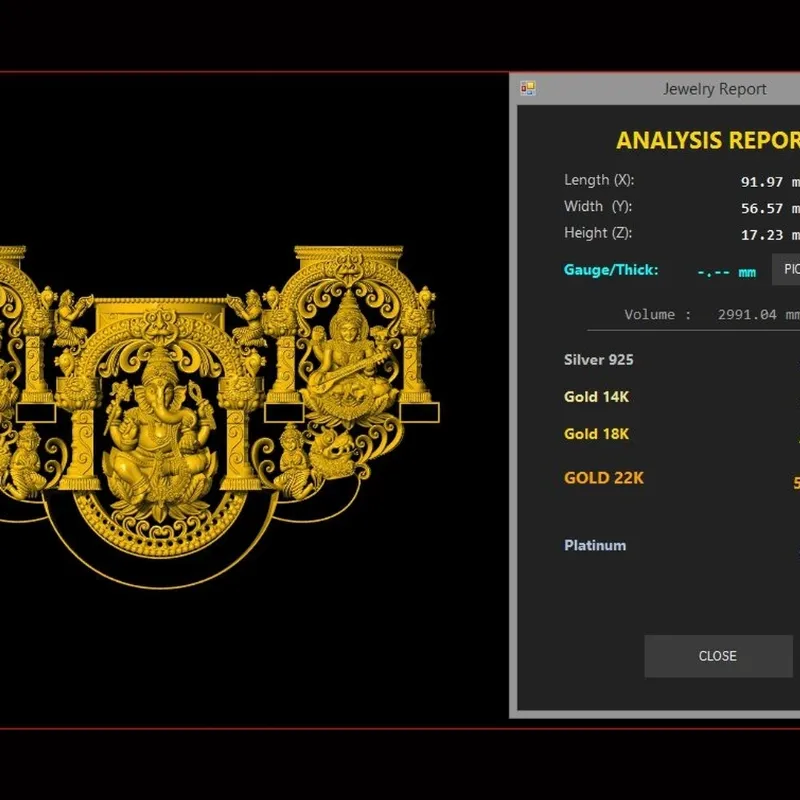Click the Jewelry Report window icon
Image resolution: width=800 pixels, height=800 pixels.
528,88
